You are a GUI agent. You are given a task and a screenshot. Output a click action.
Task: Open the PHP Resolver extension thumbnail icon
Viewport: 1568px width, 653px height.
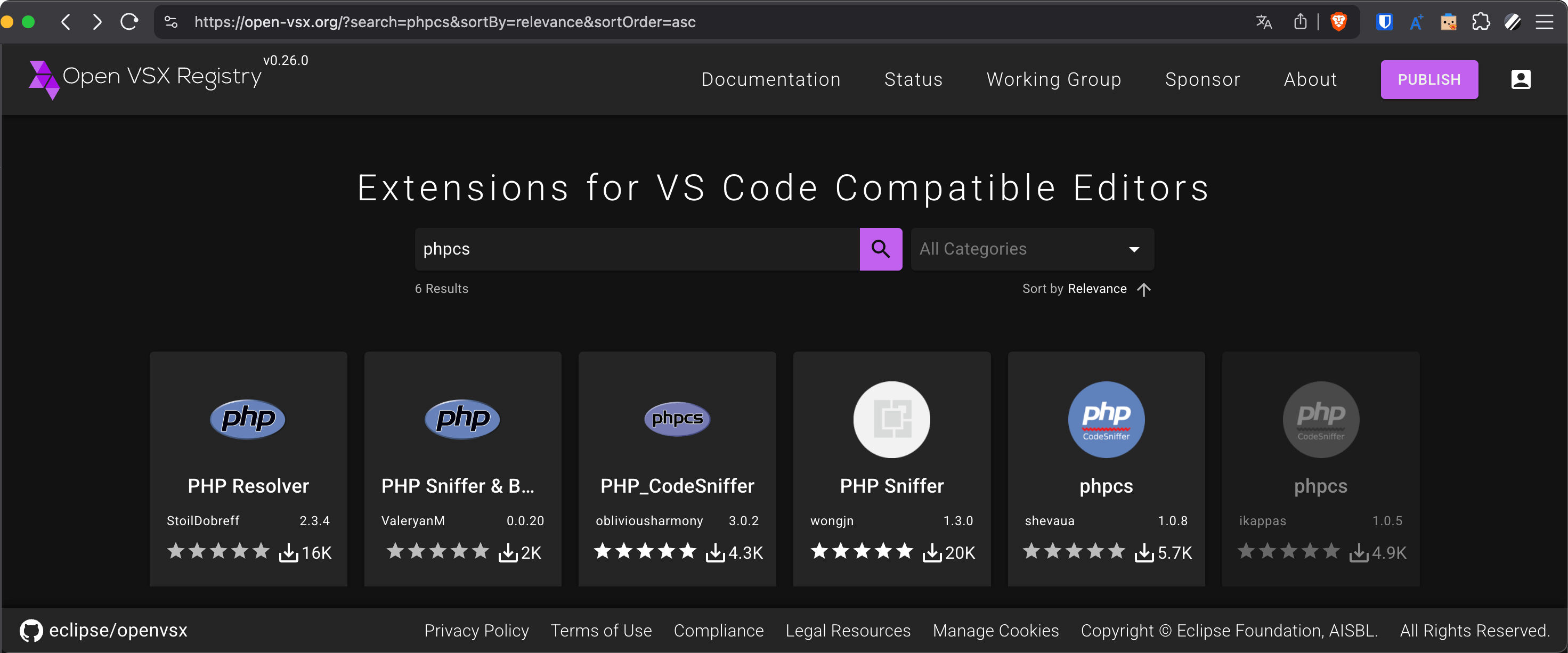[x=247, y=419]
